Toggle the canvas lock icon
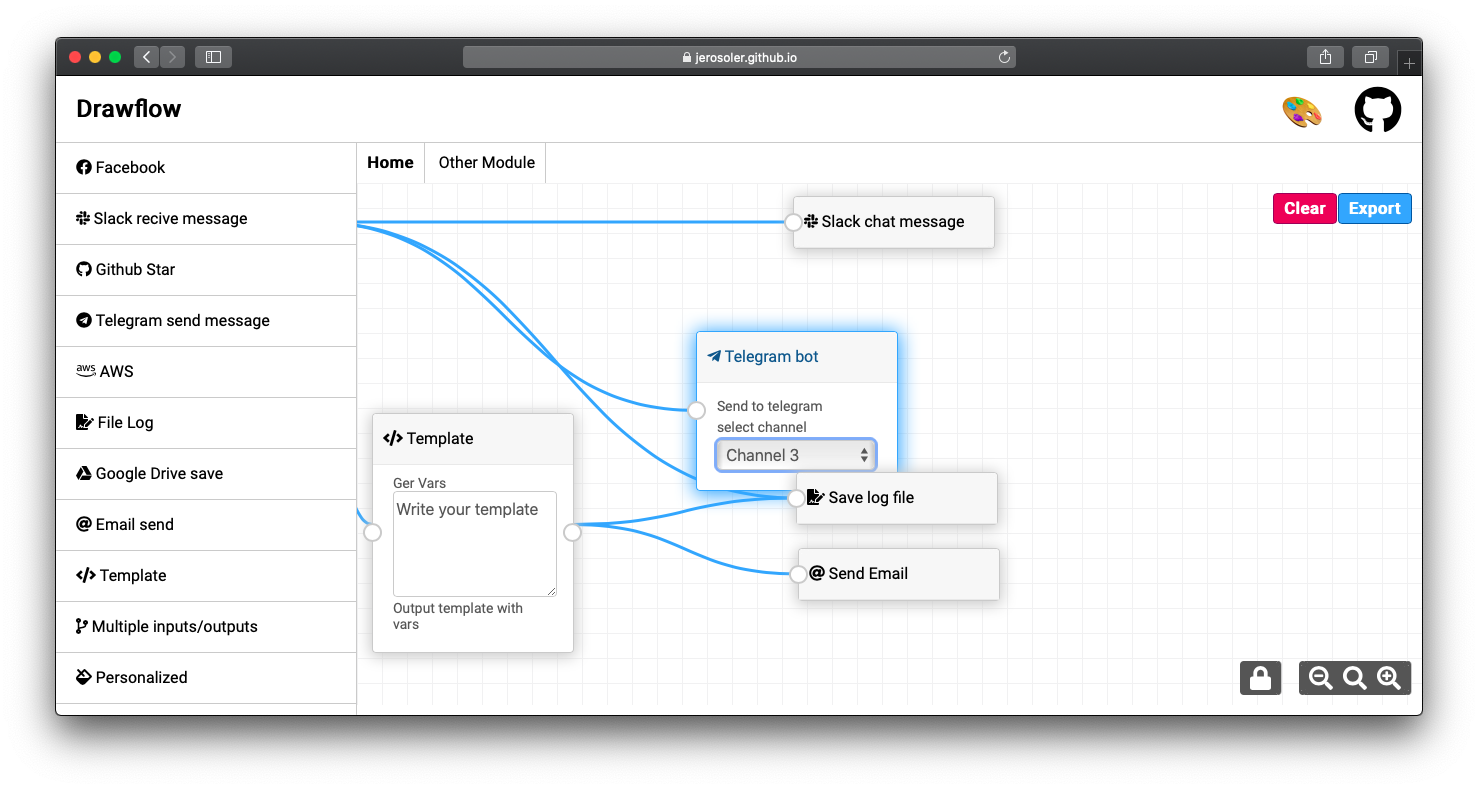Viewport: 1478px width, 789px height. [x=1260, y=678]
